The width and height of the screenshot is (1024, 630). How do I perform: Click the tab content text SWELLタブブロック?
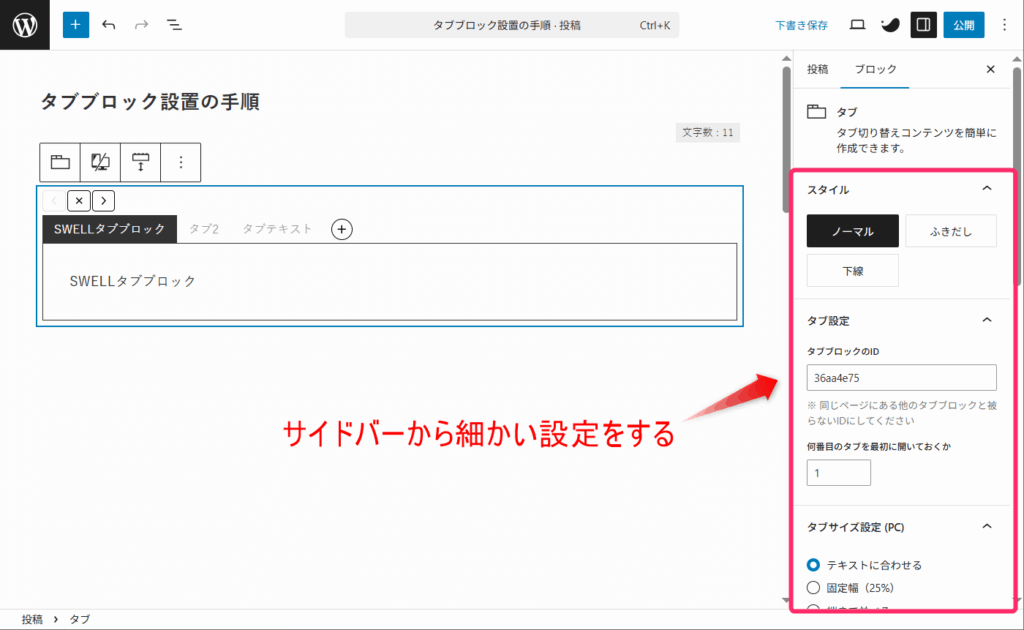[133, 281]
